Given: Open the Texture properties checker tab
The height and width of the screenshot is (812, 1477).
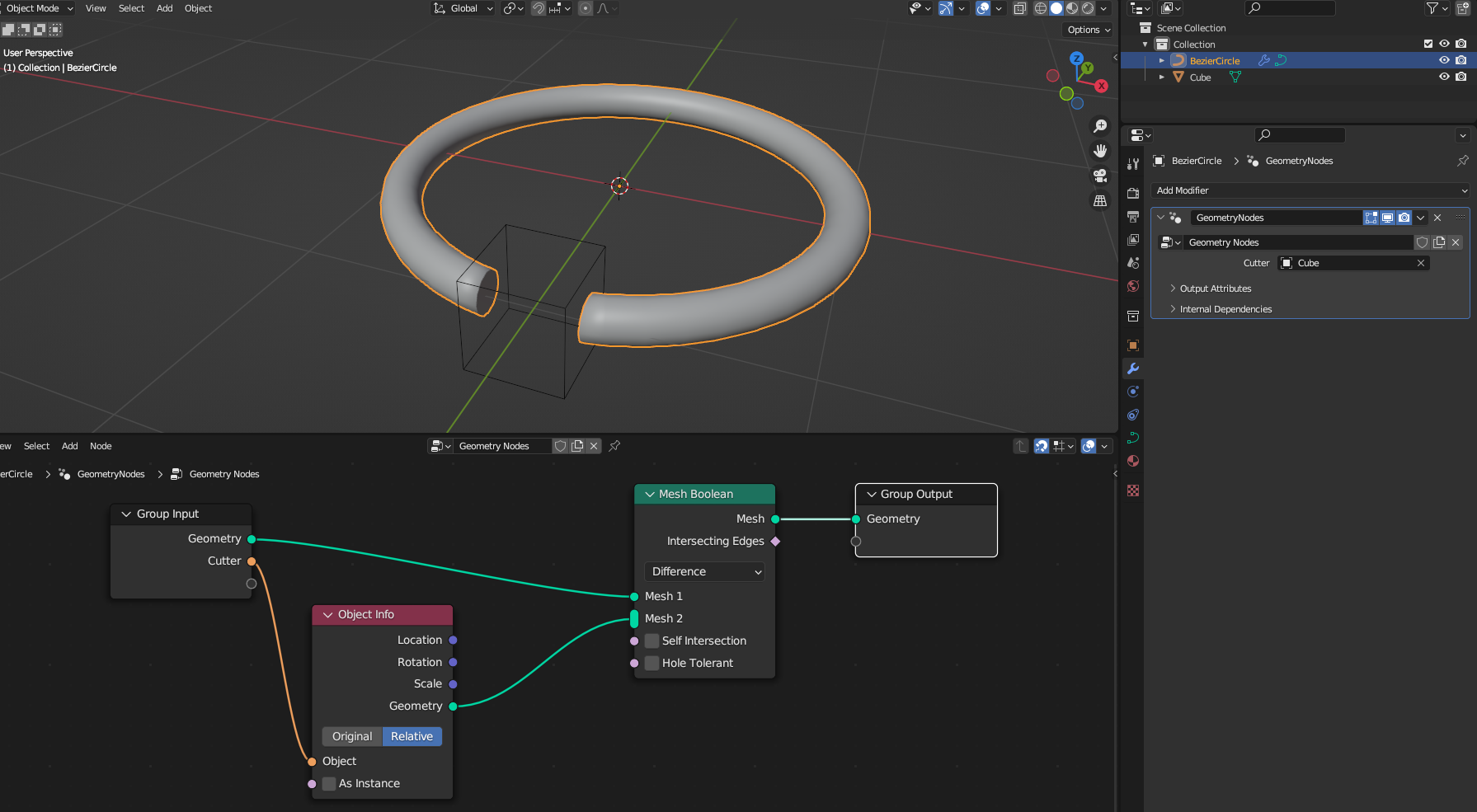Looking at the screenshot, I should tap(1133, 490).
